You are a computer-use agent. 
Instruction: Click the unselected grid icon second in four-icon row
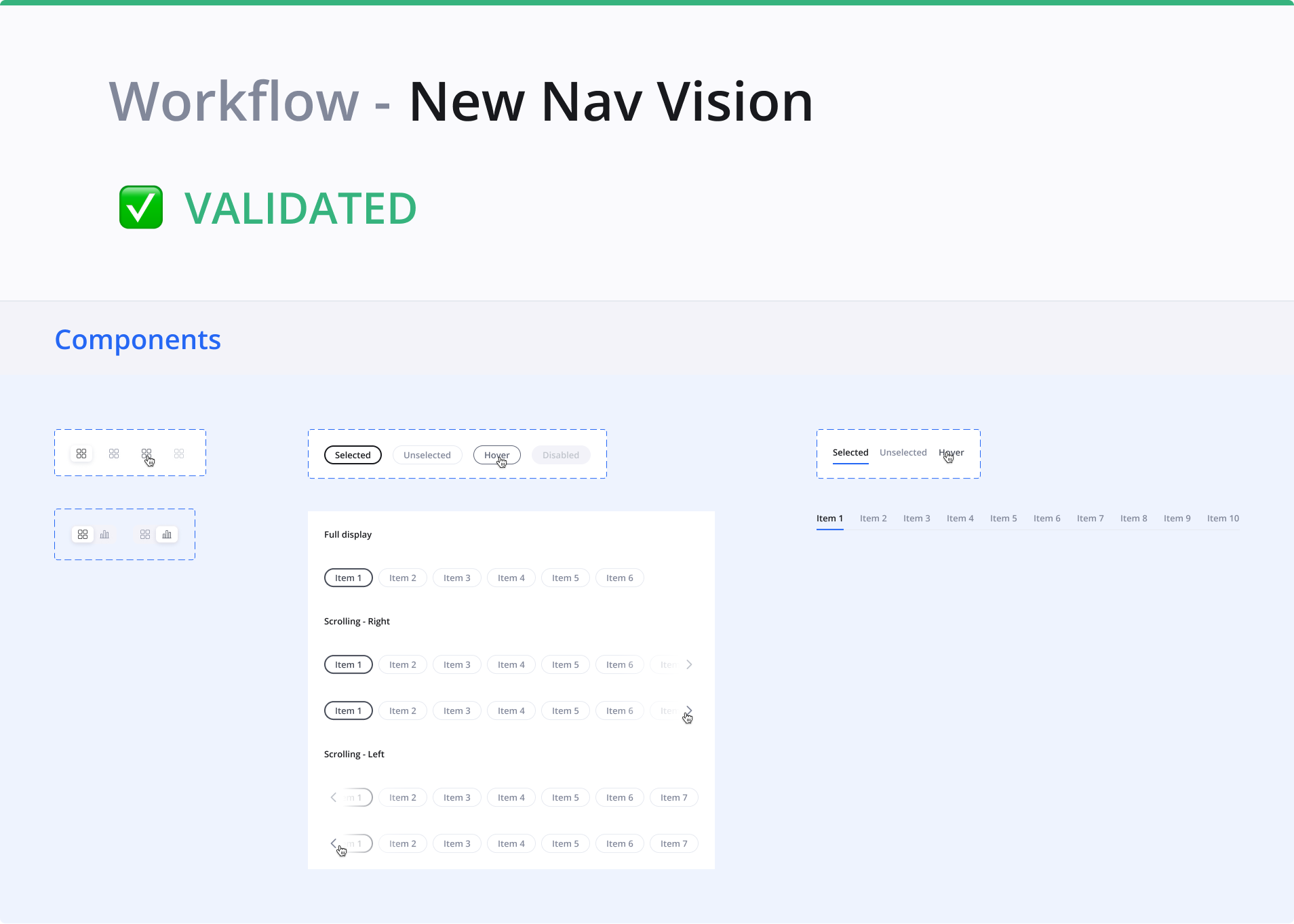114,454
